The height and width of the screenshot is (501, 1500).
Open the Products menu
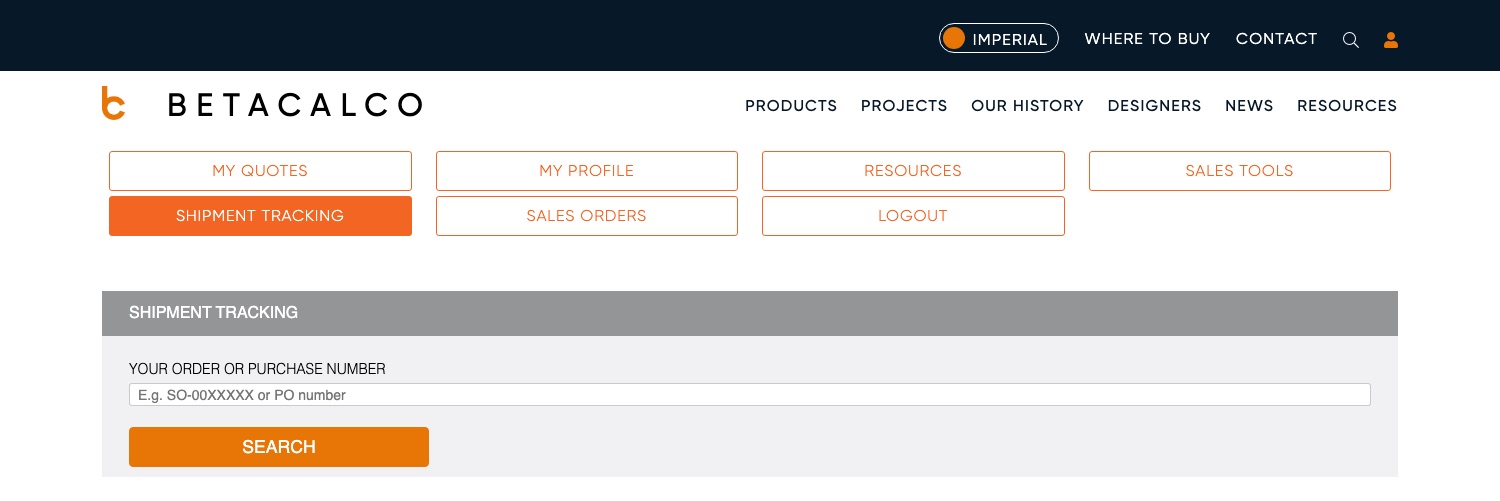[791, 106]
